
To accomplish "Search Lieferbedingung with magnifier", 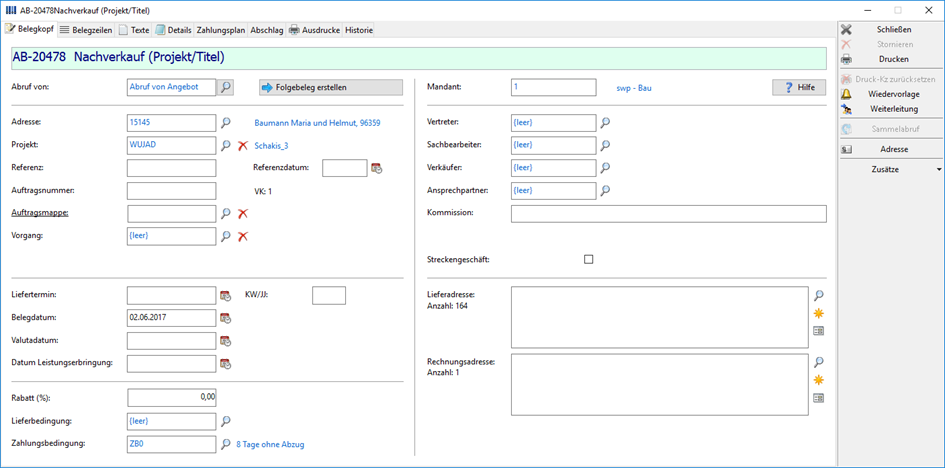I will [x=225, y=421].
